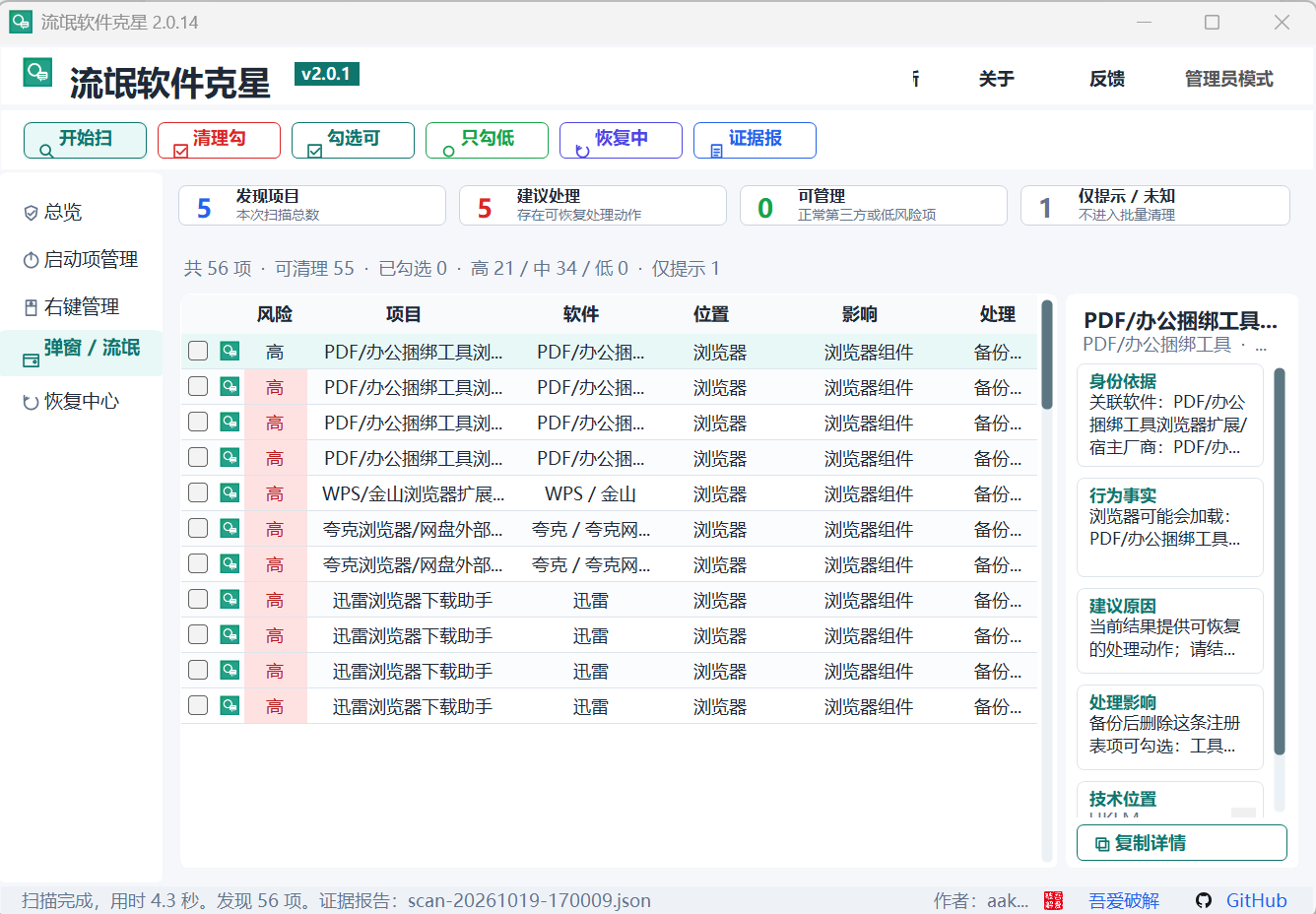Click the 开始扫 scan button
1316x914 pixels.
click(85, 140)
